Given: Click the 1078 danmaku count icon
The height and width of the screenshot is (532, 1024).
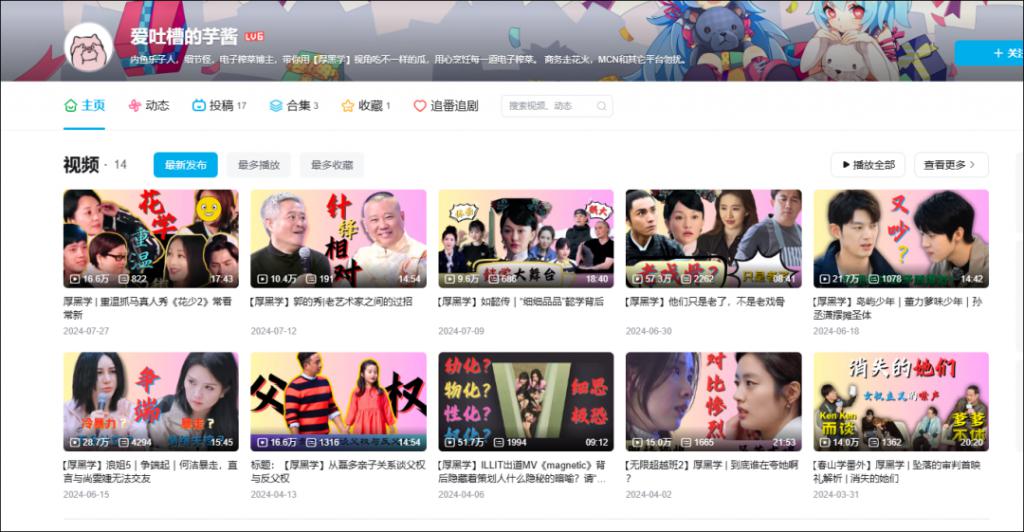Looking at the screenshot, I should [874, 279].
